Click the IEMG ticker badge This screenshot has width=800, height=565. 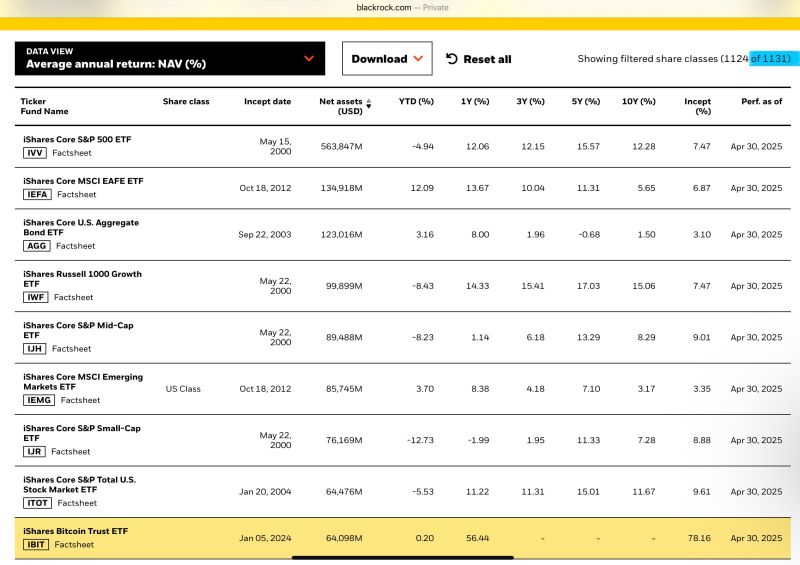(x=39, y=400)
